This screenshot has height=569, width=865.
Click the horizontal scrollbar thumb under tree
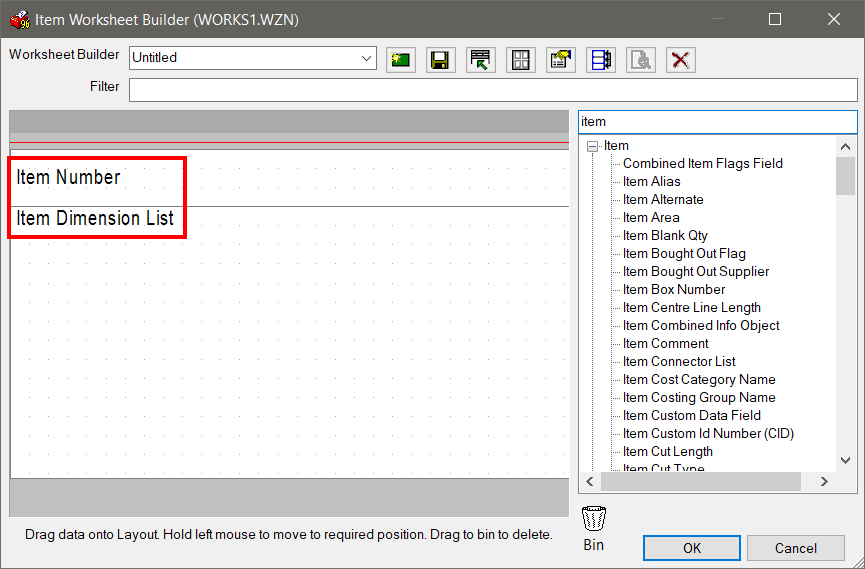coord(701,482)
